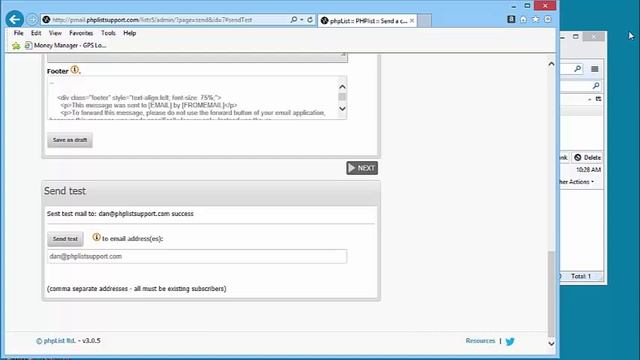Click Footer textarea scroll up arrow
Screen dimensions: 640x360
pos(342,87)
